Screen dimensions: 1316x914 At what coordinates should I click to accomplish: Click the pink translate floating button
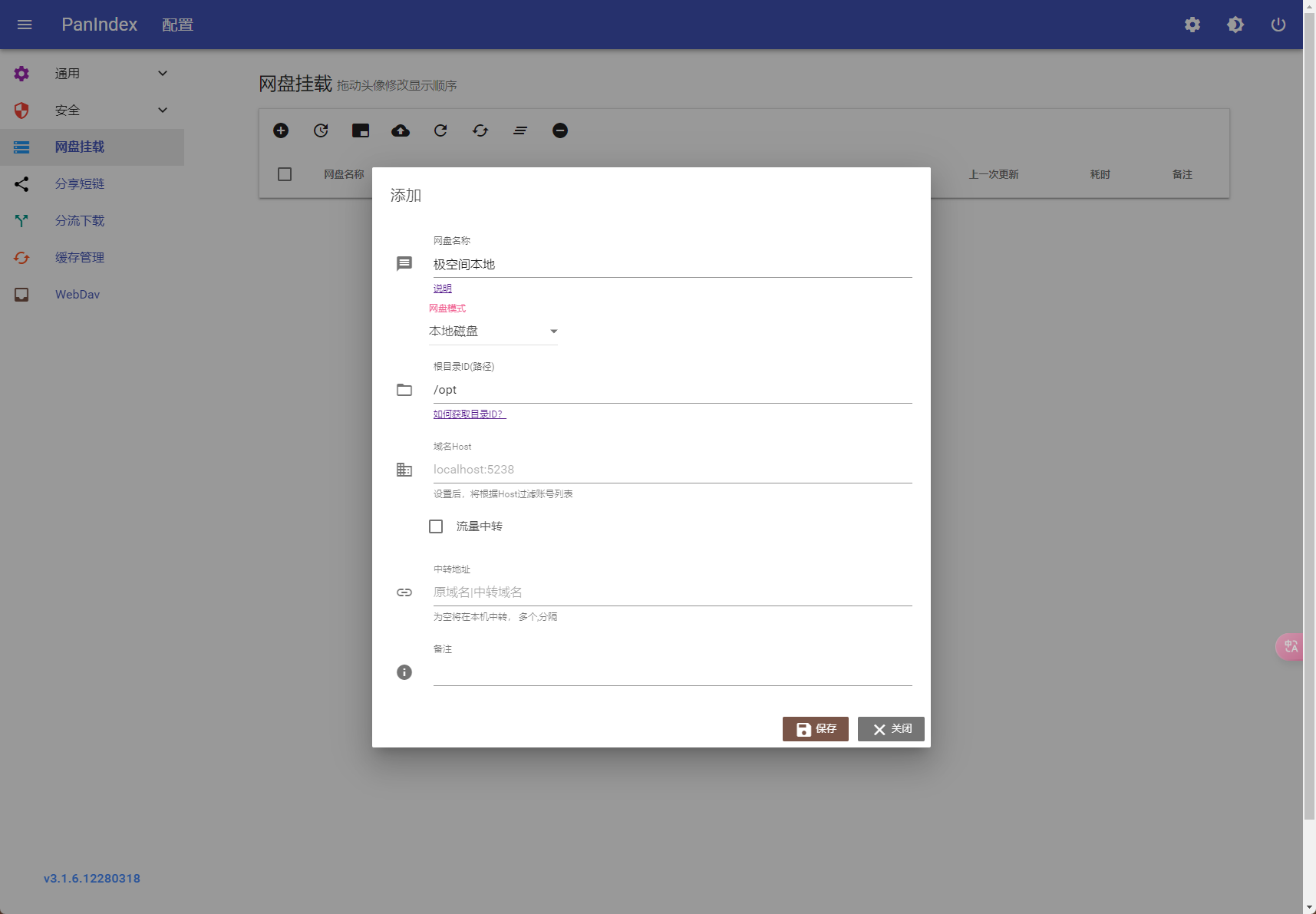1290,647
